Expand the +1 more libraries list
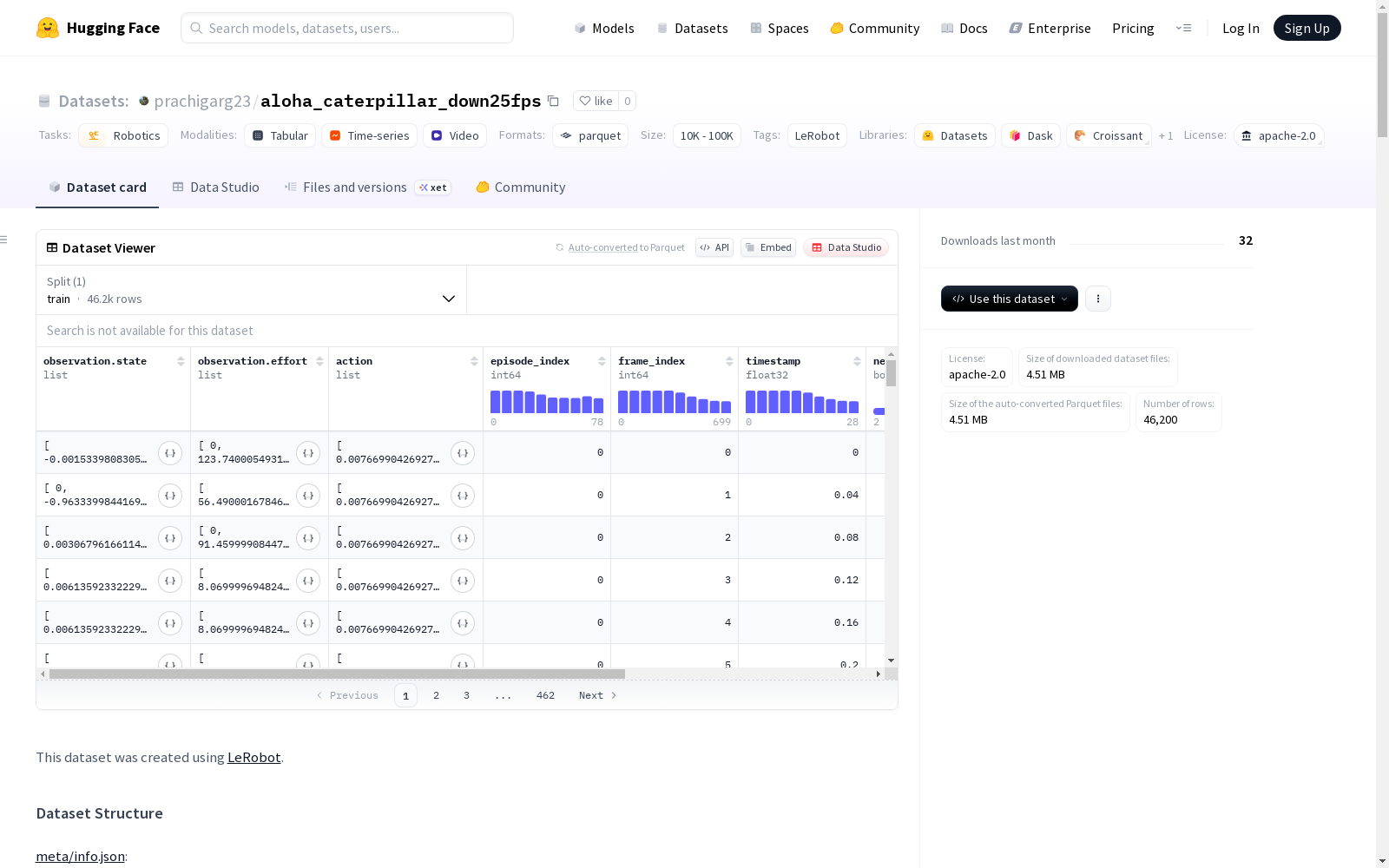This screenshot has height=868, width=1389. point(1166,135)
